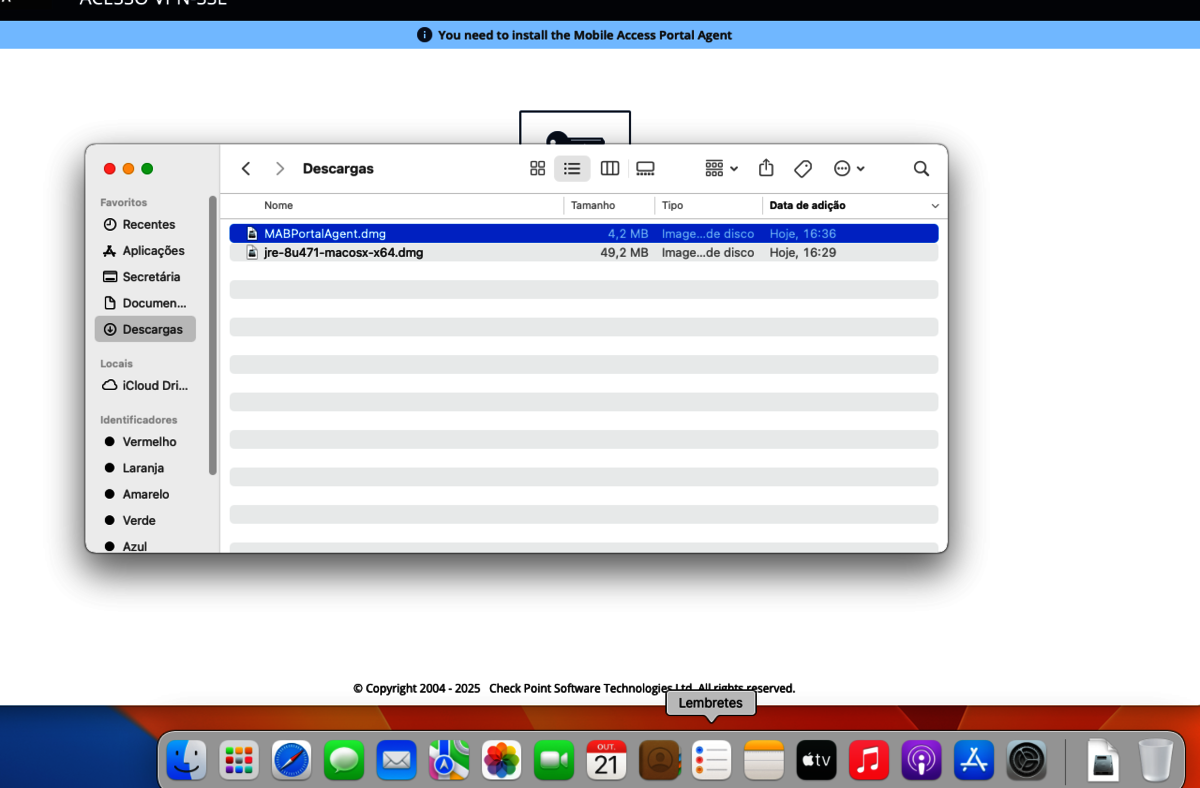Sort files by Nome column header
Viewport: 1200px width, 788px height.
point(279,206)
